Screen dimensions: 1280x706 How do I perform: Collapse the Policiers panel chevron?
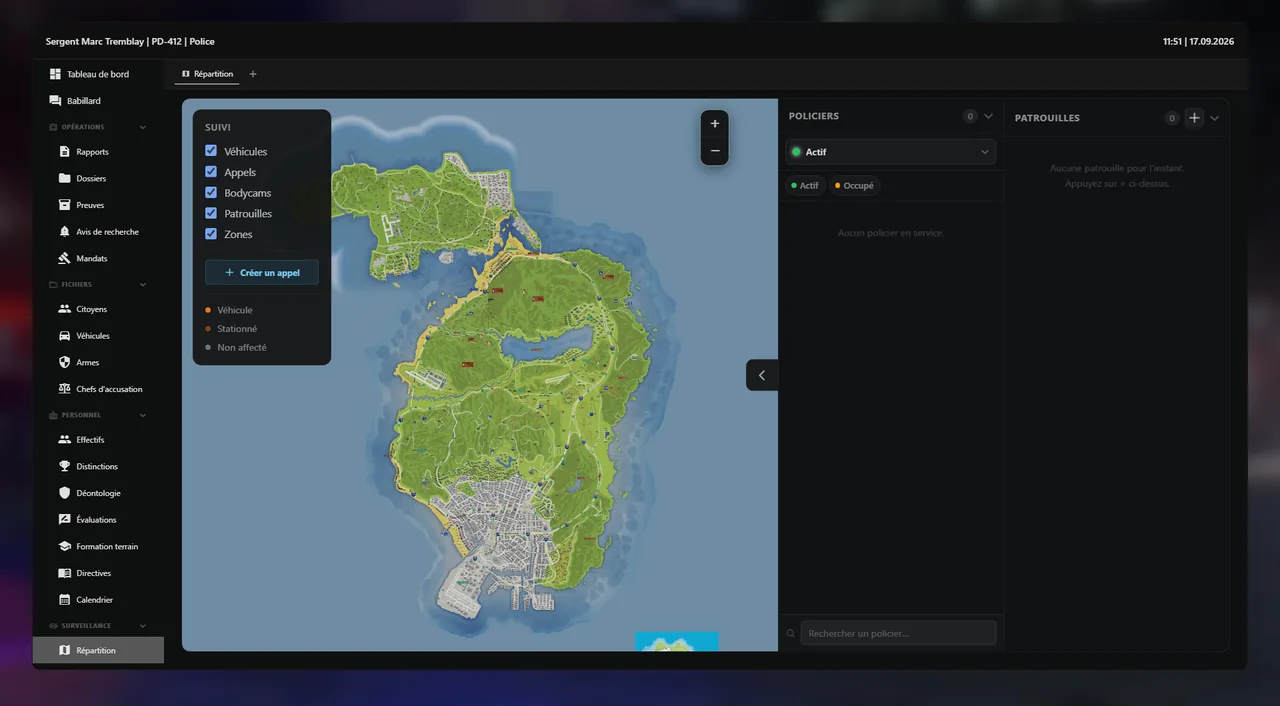pos(988,116)
